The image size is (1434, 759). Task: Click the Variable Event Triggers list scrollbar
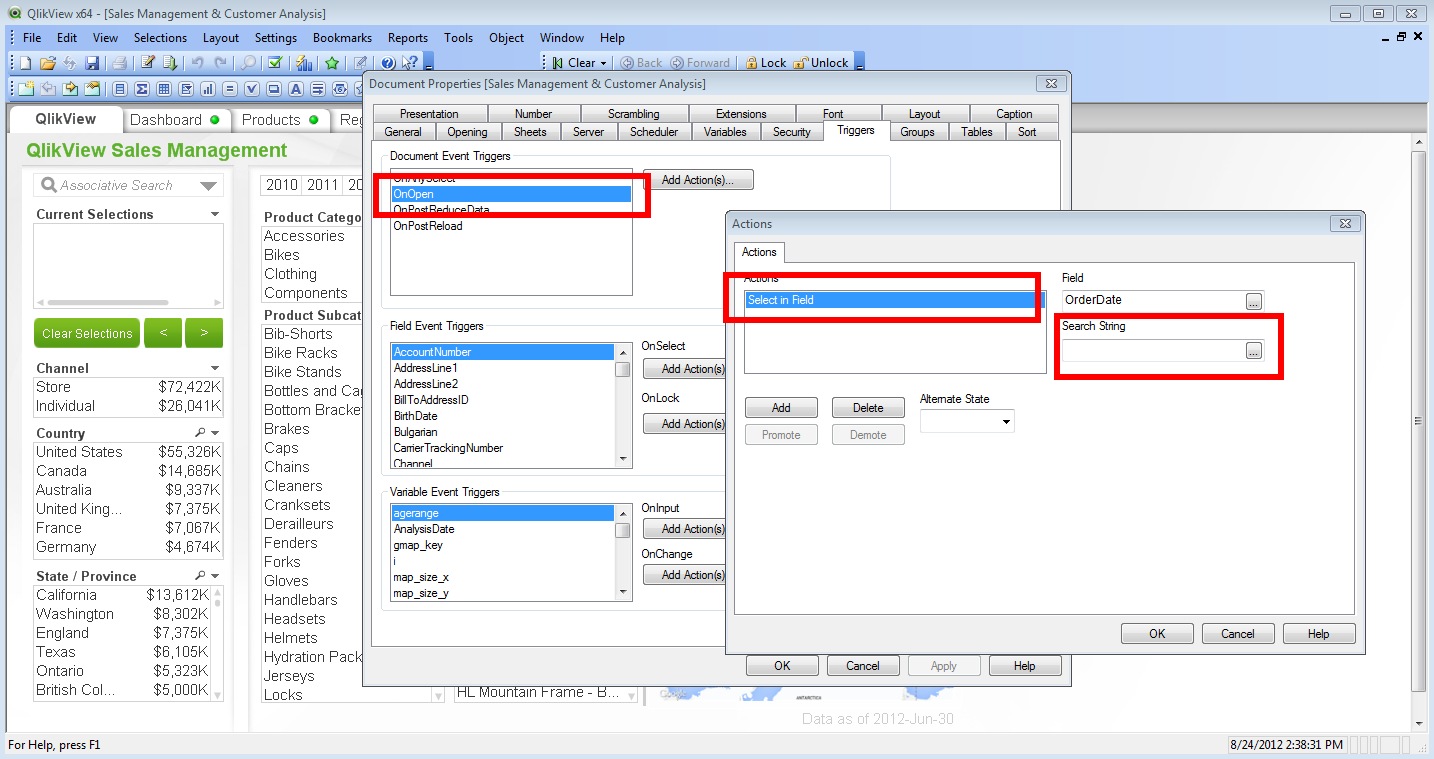(x=623, y=552)
